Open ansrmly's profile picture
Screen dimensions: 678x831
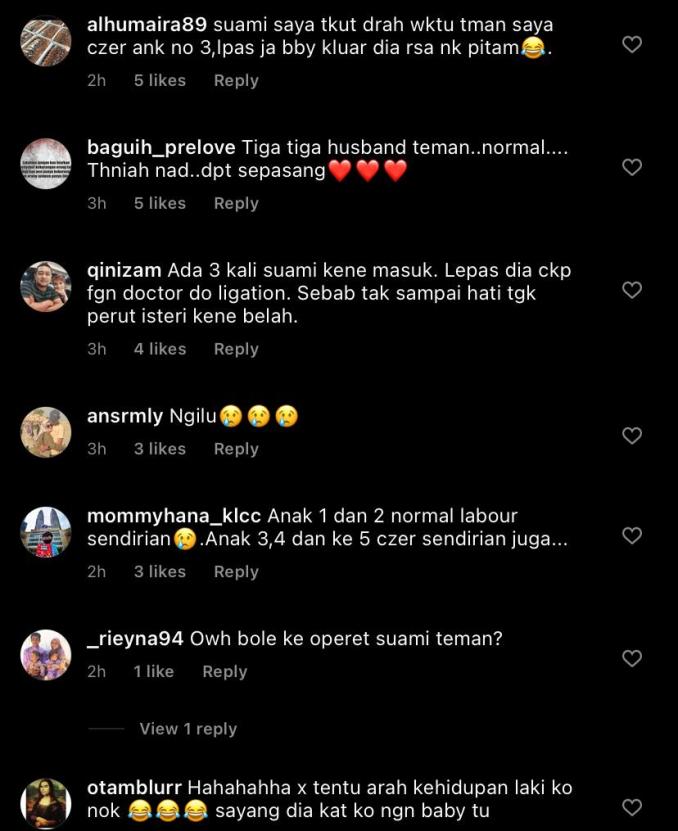[x=46, y=432]
